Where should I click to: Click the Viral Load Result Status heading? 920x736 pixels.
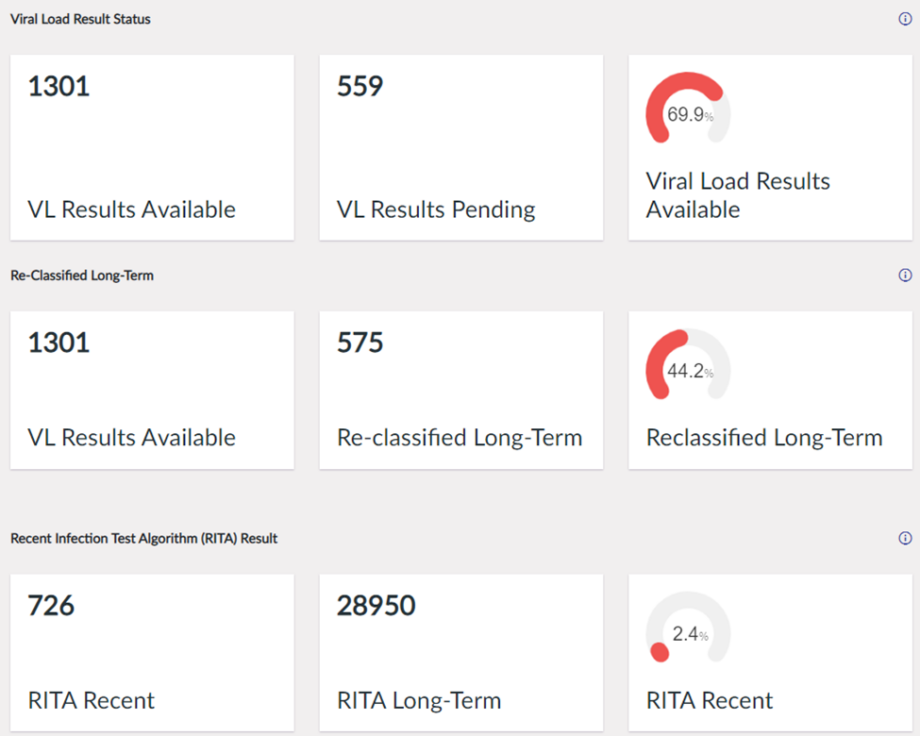(x=81, y=19)
